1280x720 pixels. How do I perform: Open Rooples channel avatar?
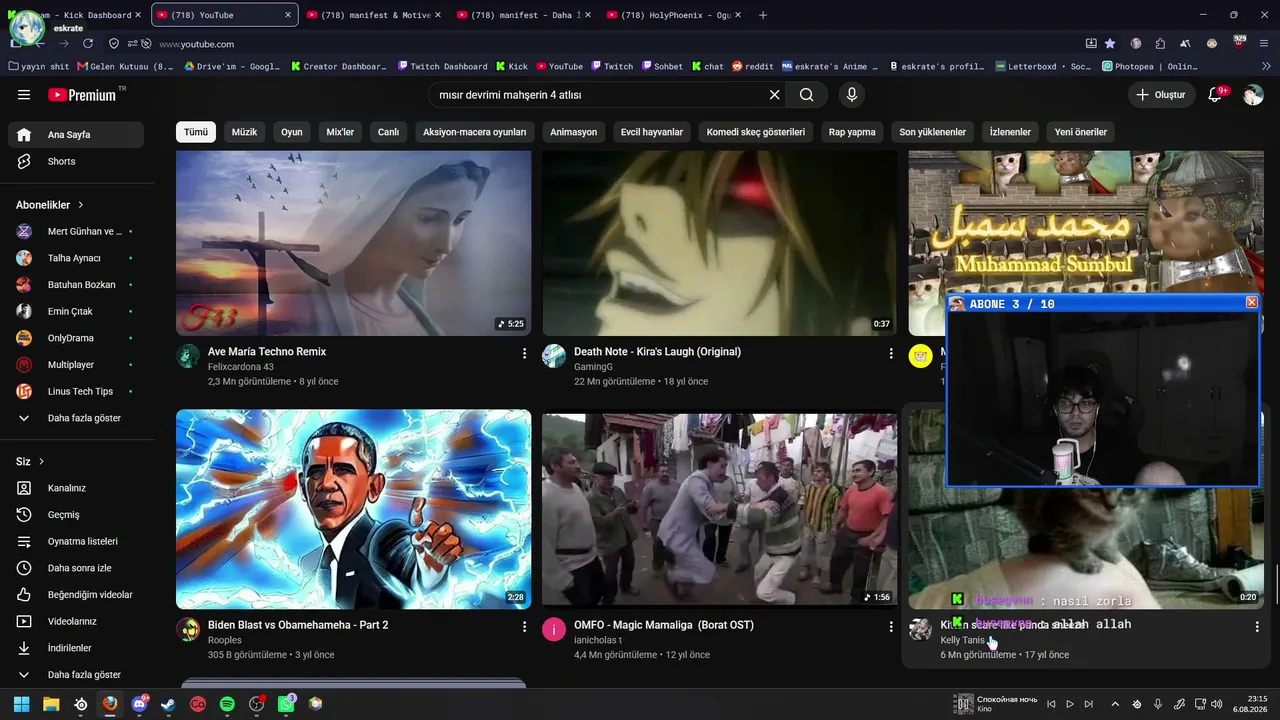coord(188,629)
